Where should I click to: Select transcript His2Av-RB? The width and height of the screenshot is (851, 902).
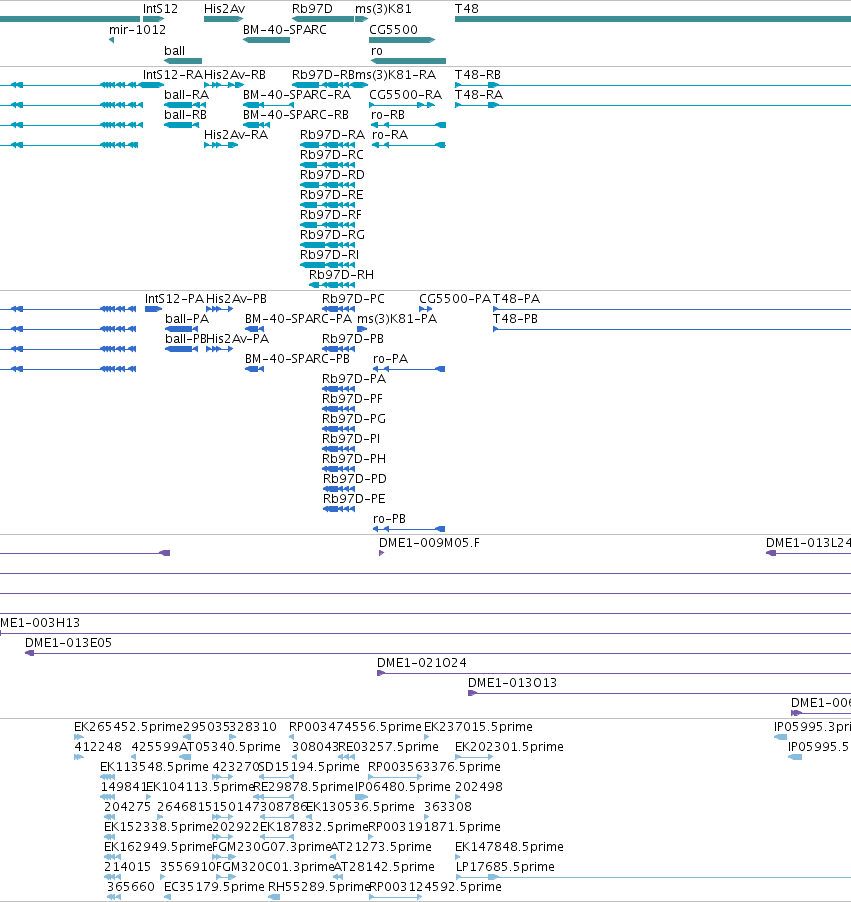pyautogui.click(x=235, y=75)
